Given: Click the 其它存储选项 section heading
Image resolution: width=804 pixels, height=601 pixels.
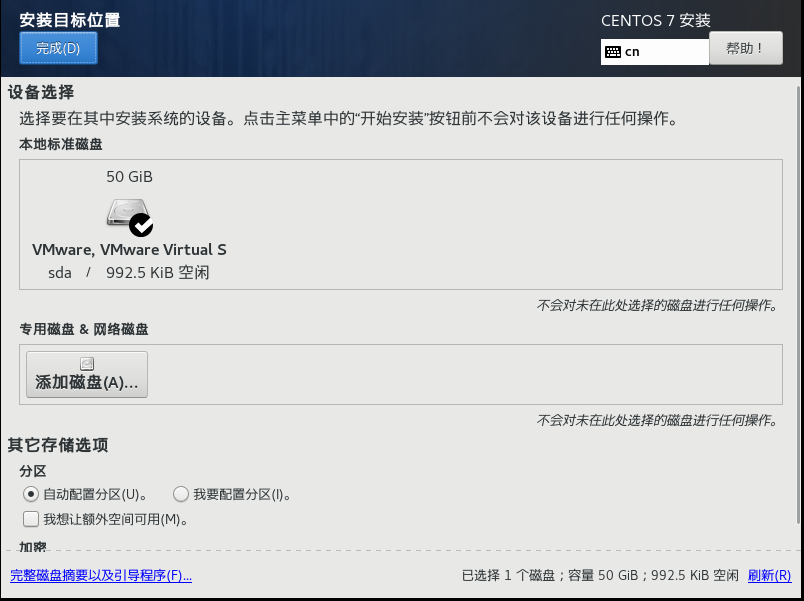Looking at the screenshot, I should (58, 445).
